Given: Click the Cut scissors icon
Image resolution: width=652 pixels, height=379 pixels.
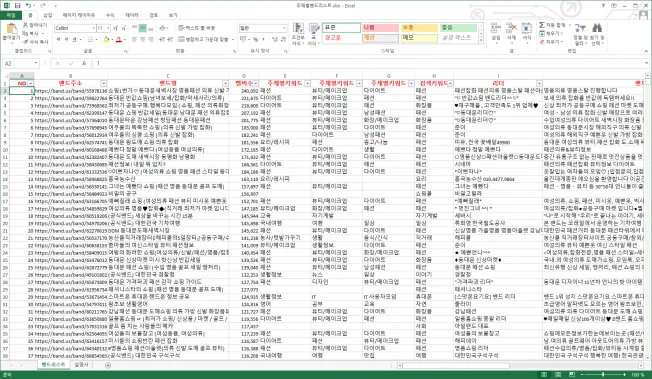Looking at the screenshot, I should coord(25,25).
